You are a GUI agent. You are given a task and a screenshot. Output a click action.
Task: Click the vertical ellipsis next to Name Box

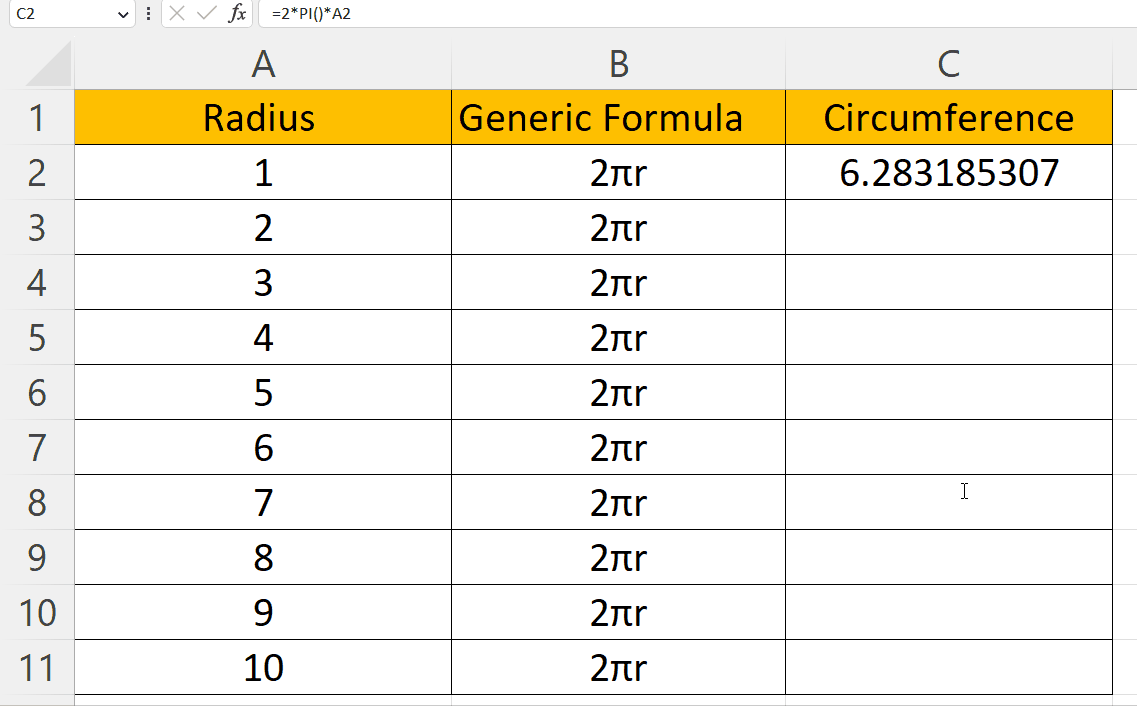pos(148,14)
